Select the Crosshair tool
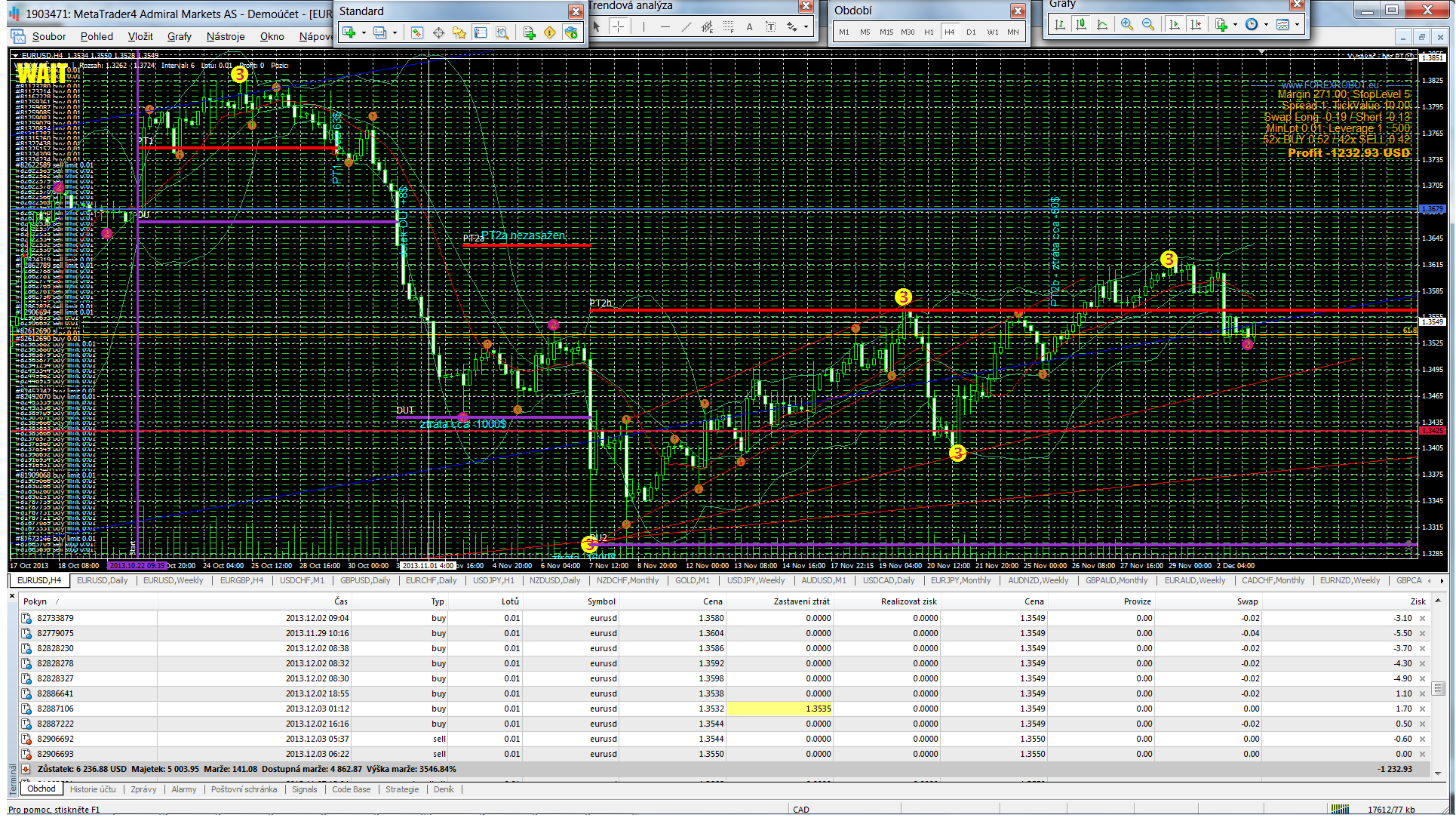This screenshot has height=824, width=1456. point(618,26)
